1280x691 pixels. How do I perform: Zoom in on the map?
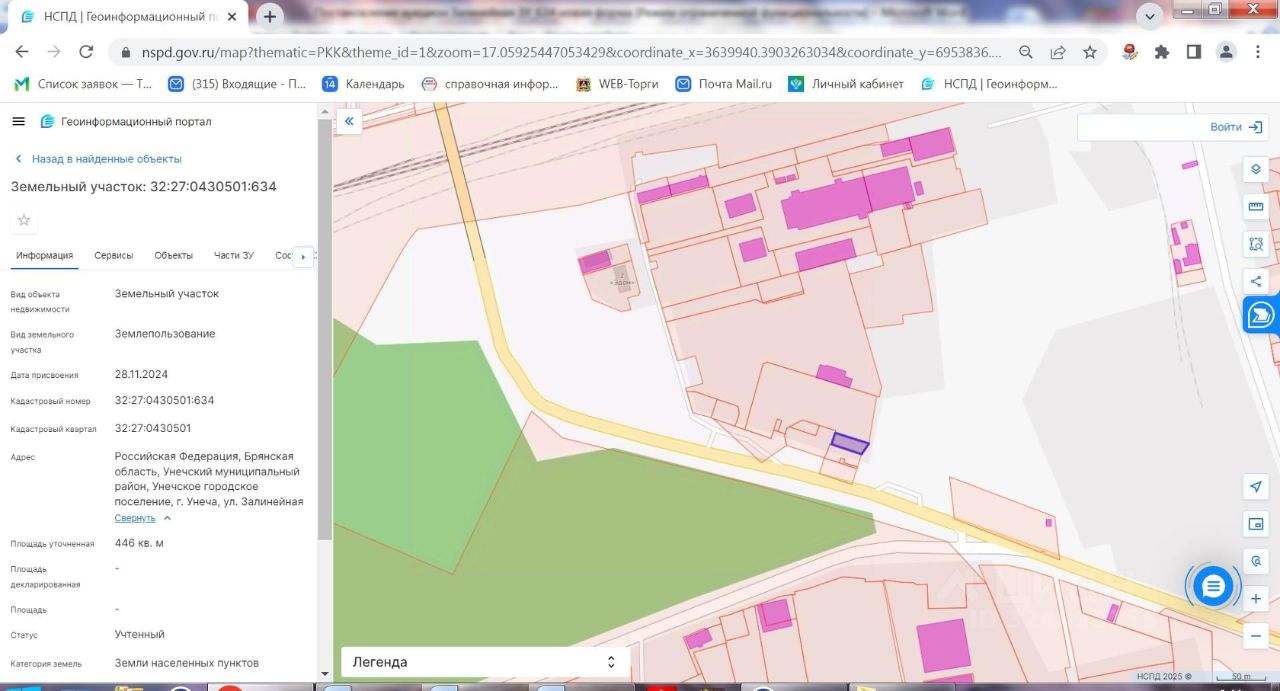pos(1256,599)
